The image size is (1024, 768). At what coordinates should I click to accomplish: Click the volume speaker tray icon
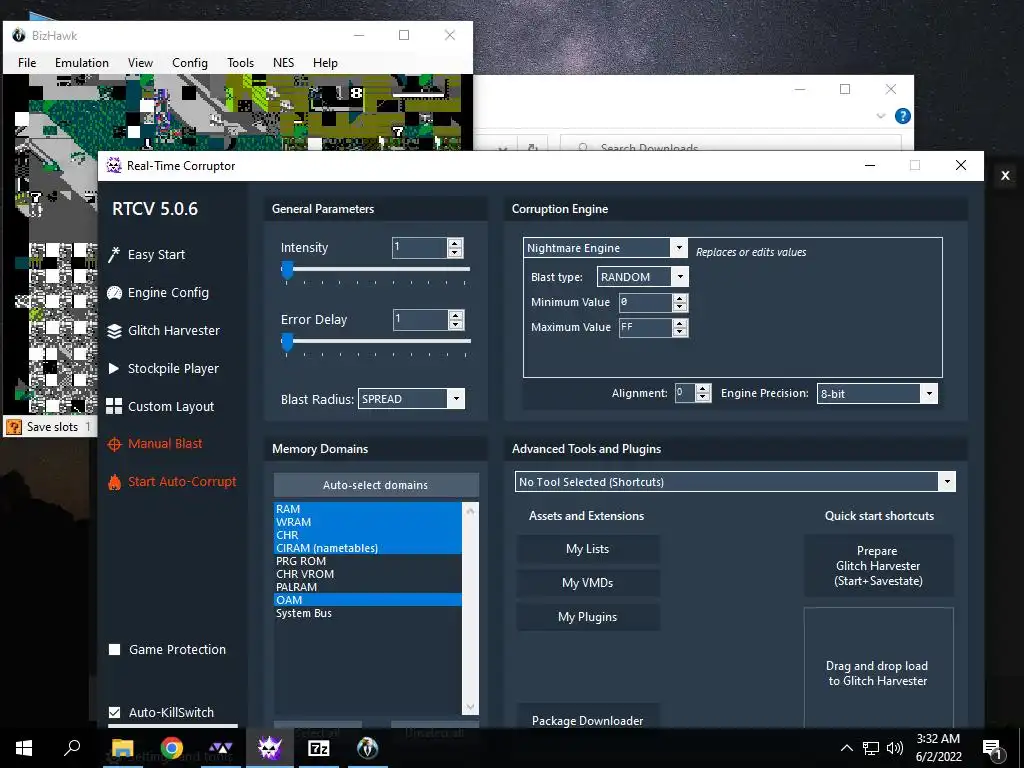[x=895, y=748]
